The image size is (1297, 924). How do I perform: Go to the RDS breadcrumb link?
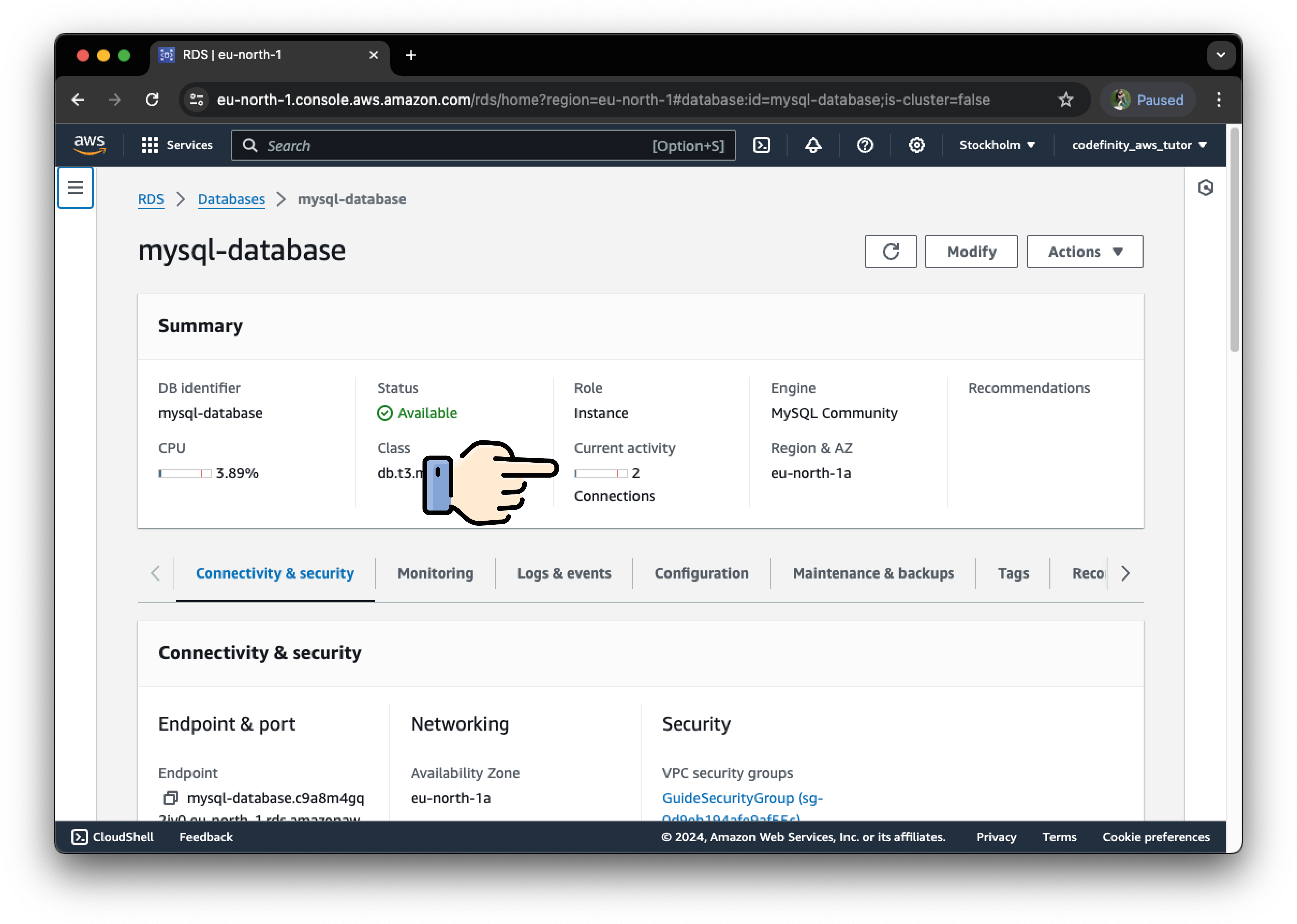[151, 199]
